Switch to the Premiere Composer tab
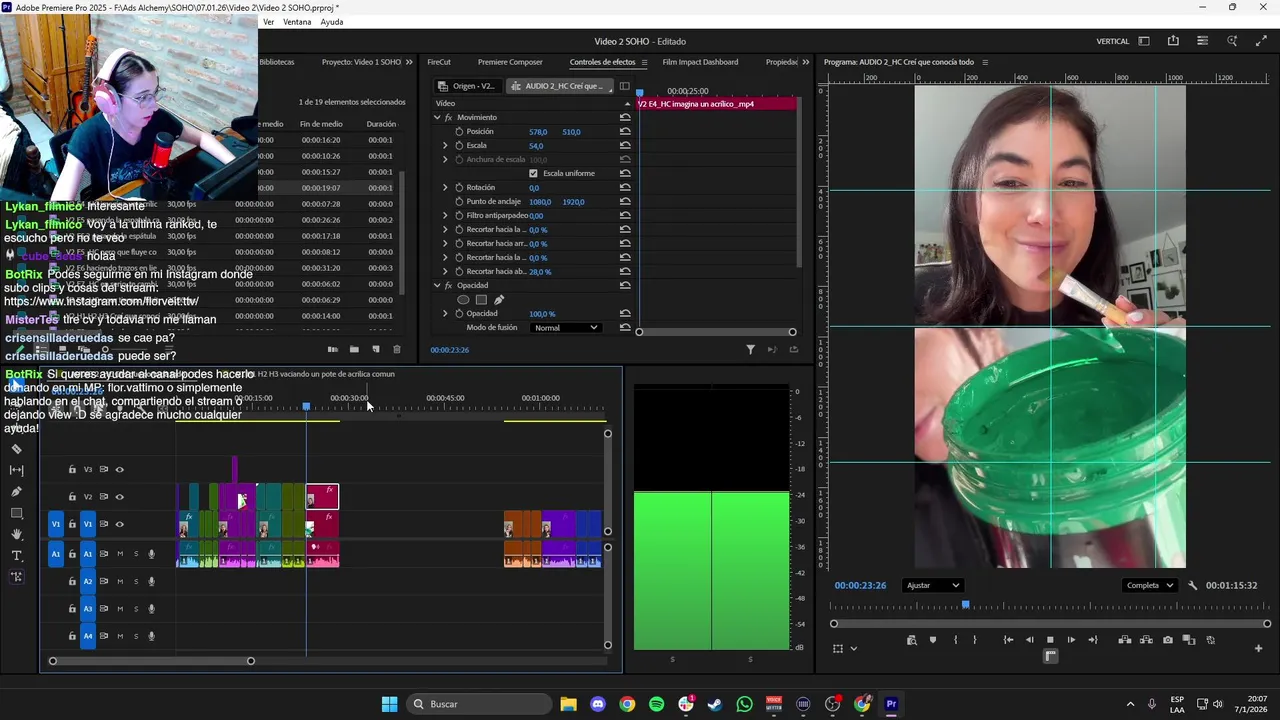 510,62
